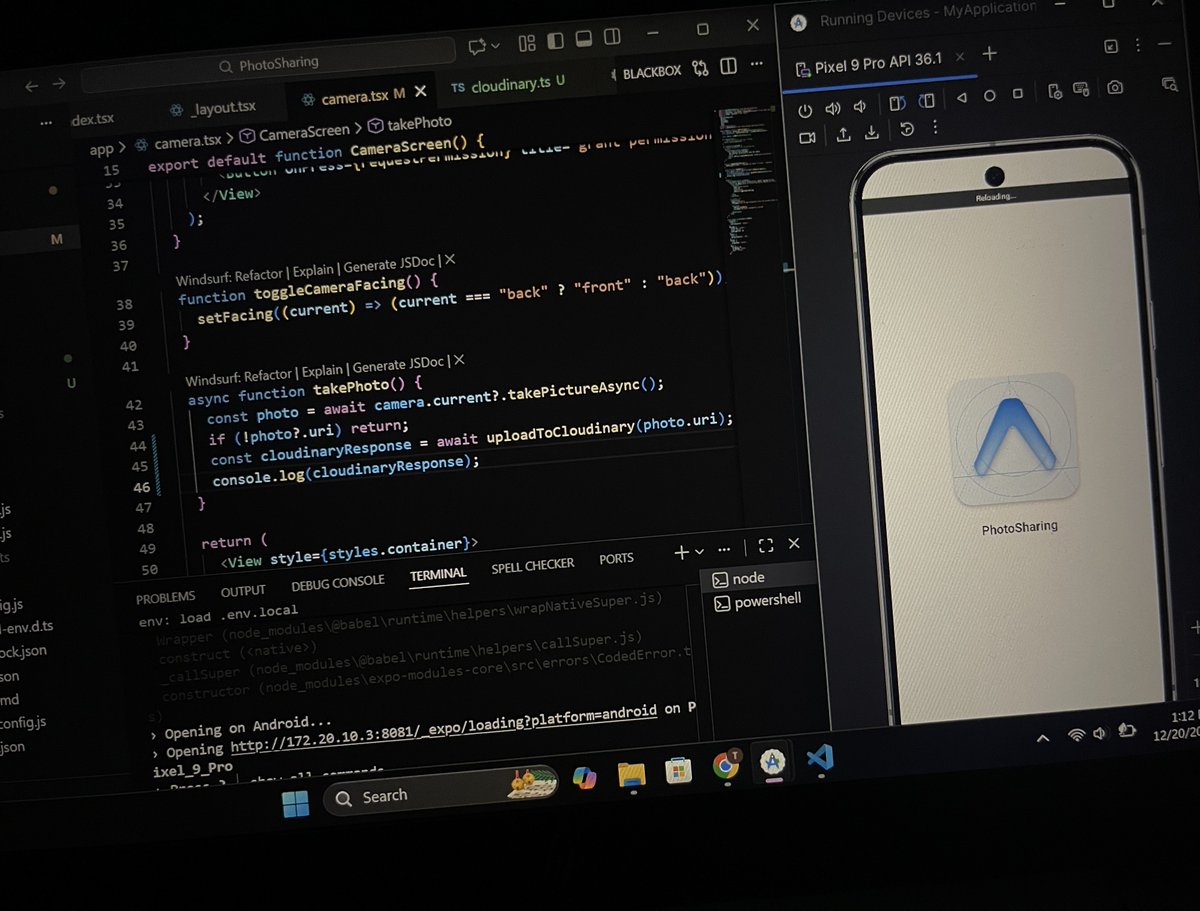The width and height of the screenshot is (1200, 911).
Task: Select CameraScreen in breadcrumb
Action: pyautogui.click(x=295, y=131)
